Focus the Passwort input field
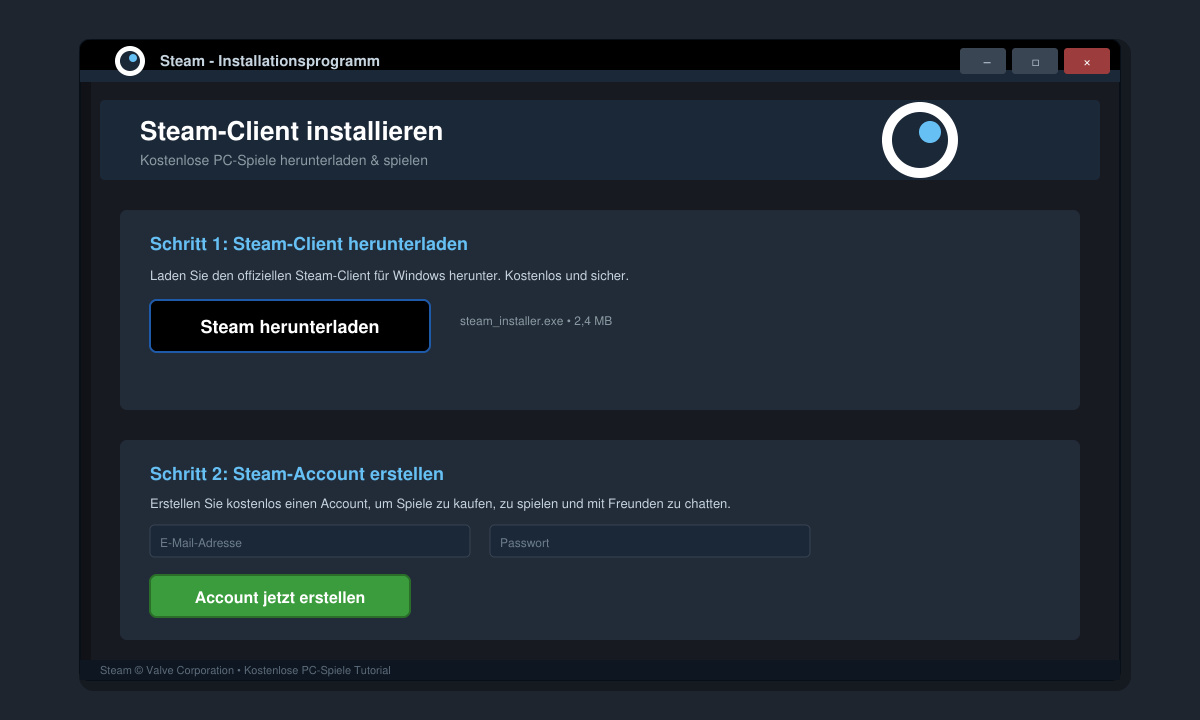The width and height of the screenshot is (1200, 720). [650, 541]
